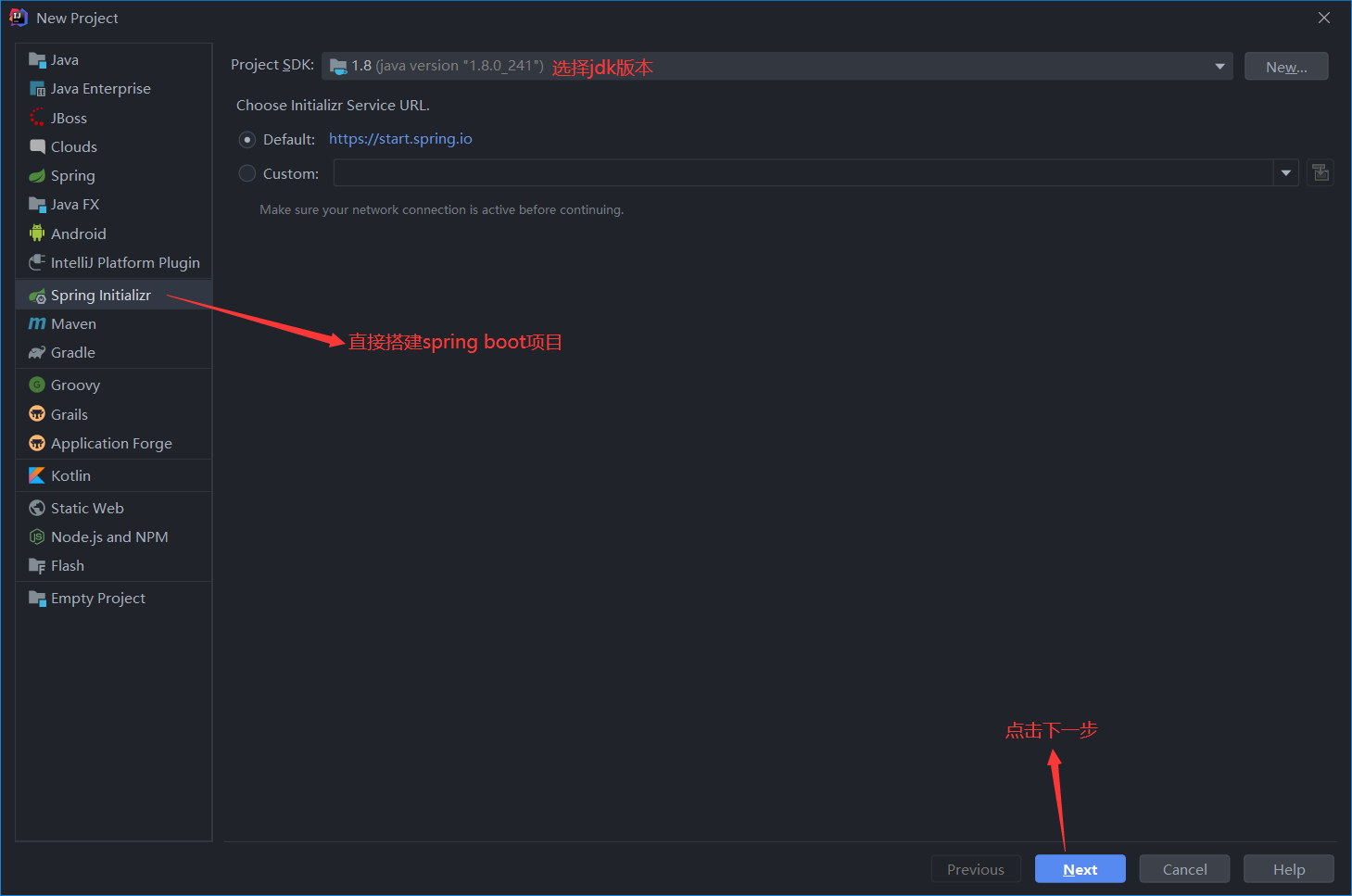Screen dimensions: 1352x896
Task: Select the Custom service URL radio button
Action: (x=247, y=173)
